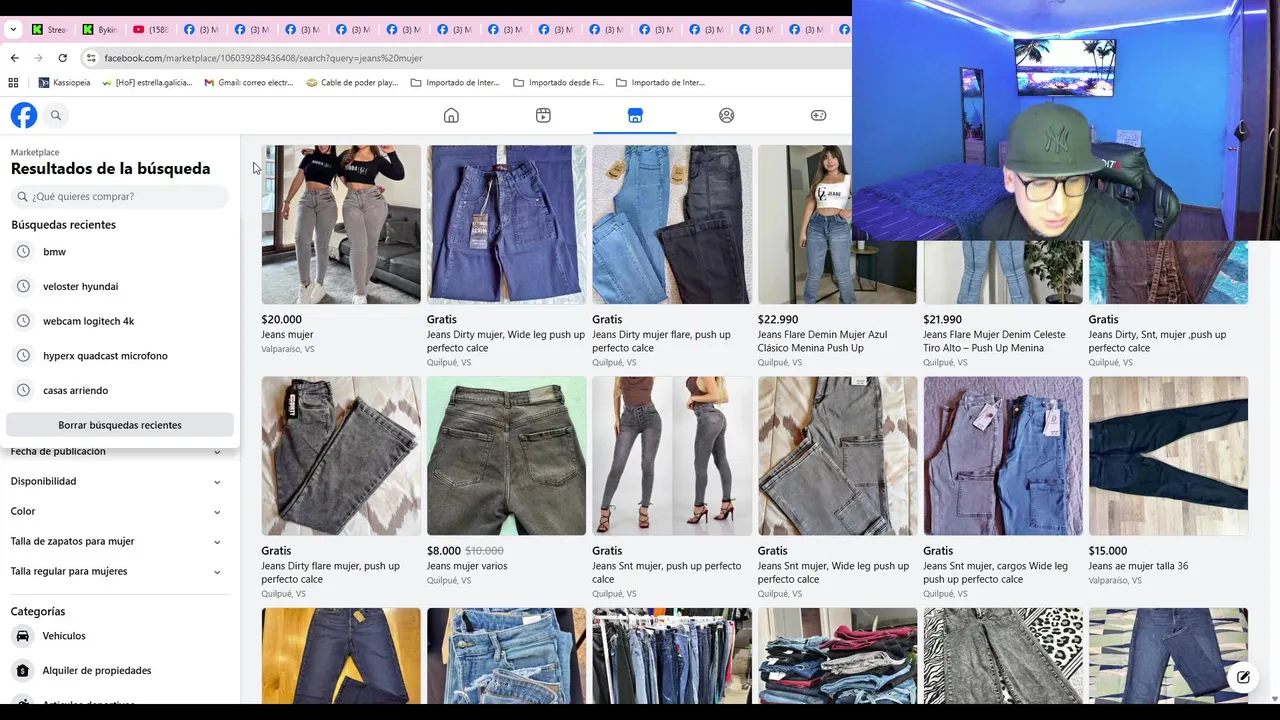Viewport: 1280px width, 720px height.
Task: Switch to the Bykin browser tab
Action: [x=100, y=30]
